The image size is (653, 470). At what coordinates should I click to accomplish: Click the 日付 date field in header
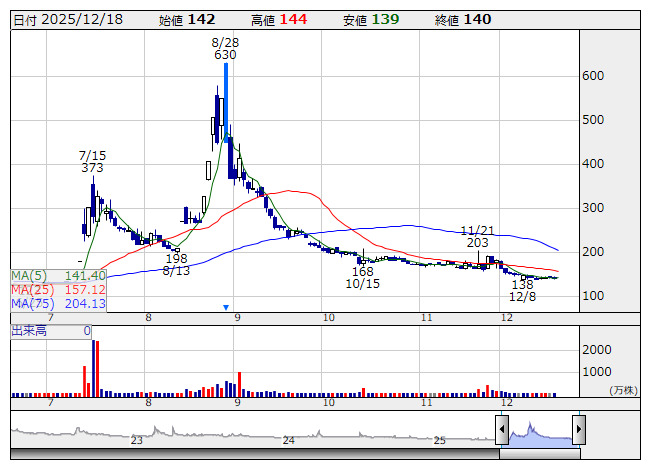coord(66,19)
